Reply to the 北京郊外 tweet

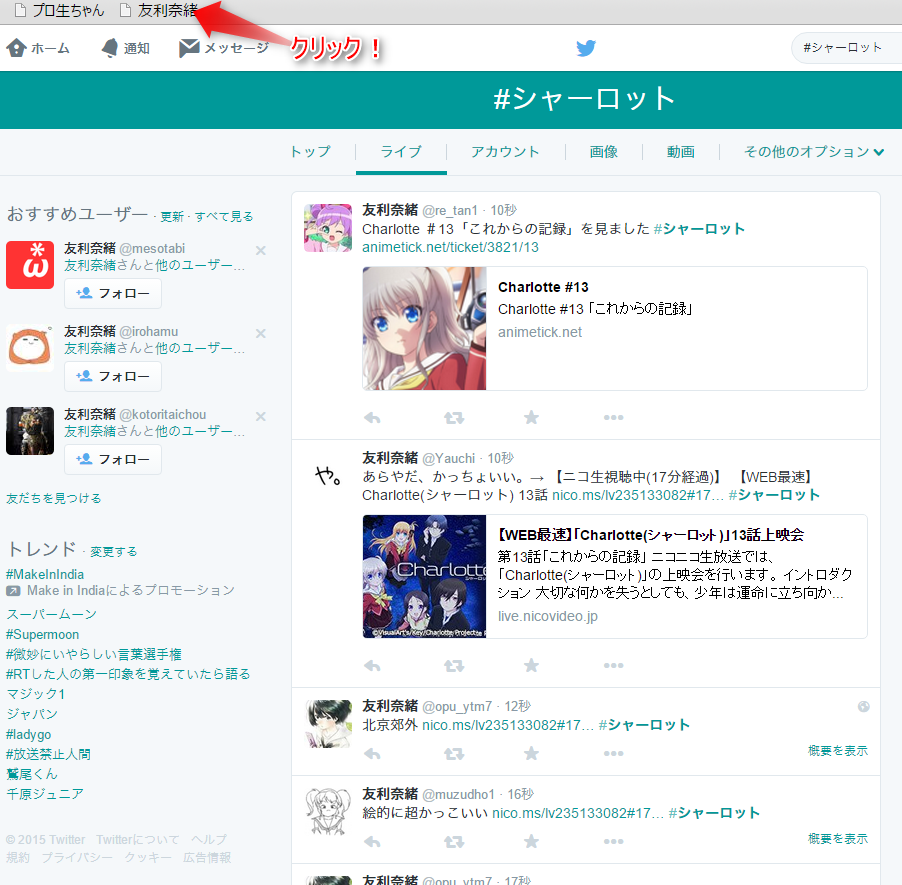(x=373, y=754)
